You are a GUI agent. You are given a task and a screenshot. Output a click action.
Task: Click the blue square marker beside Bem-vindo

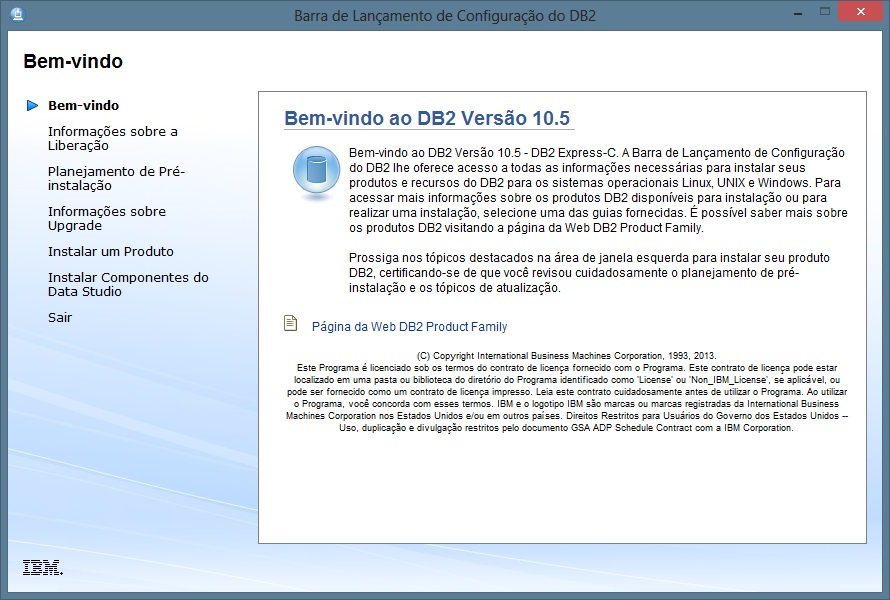pos(35,104)
